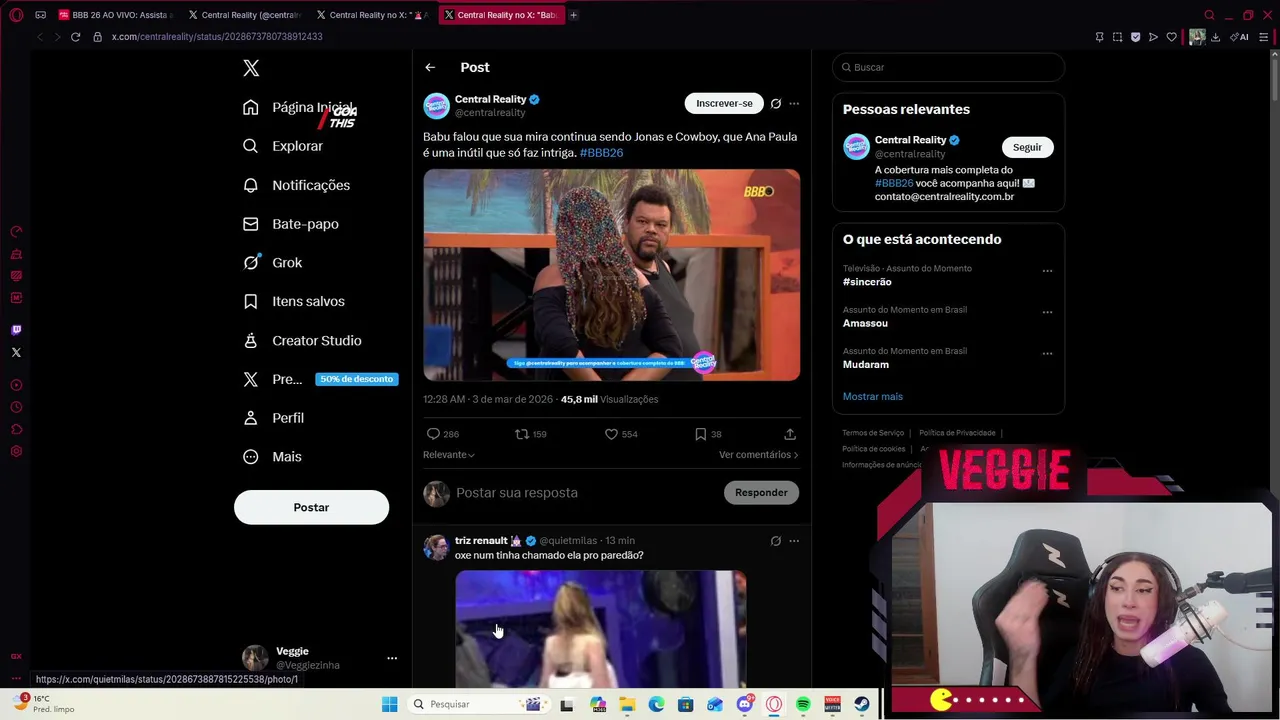Image resolution: width=1280 pixels, height=720 pixels.
Task: Open more options on Central Reality post
Action: coord(794,103)
